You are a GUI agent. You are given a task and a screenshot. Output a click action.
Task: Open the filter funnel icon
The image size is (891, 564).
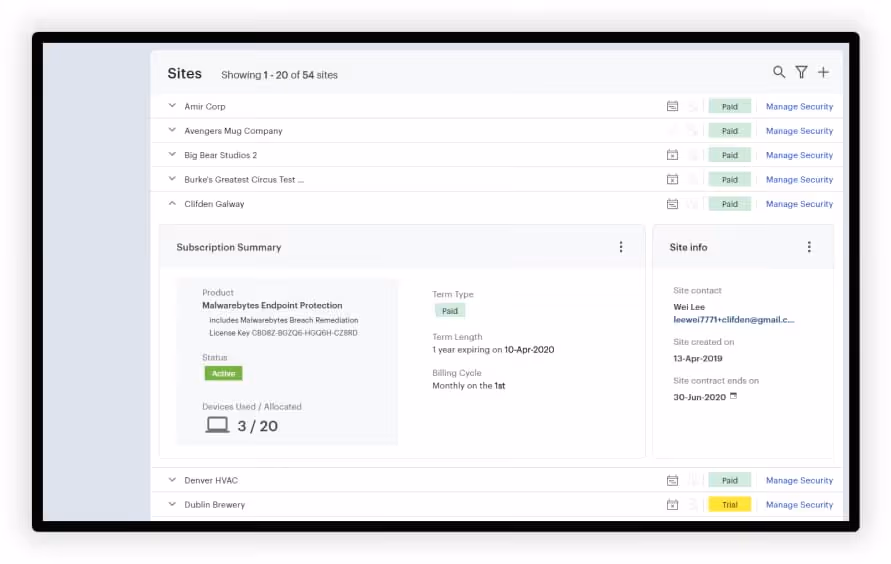click(x=801, y=72)
